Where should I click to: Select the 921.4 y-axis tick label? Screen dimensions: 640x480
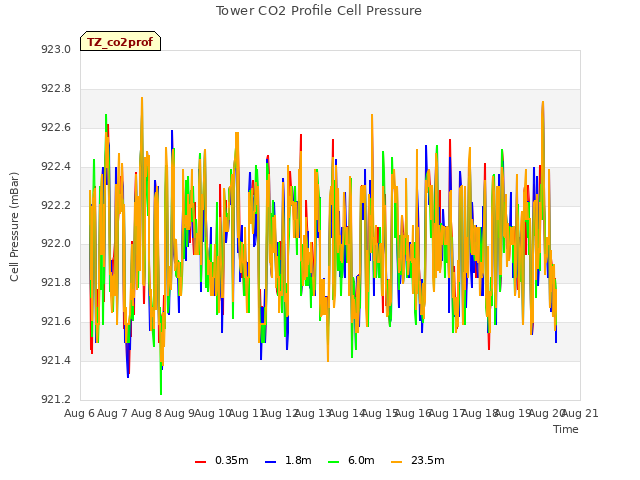56,360
